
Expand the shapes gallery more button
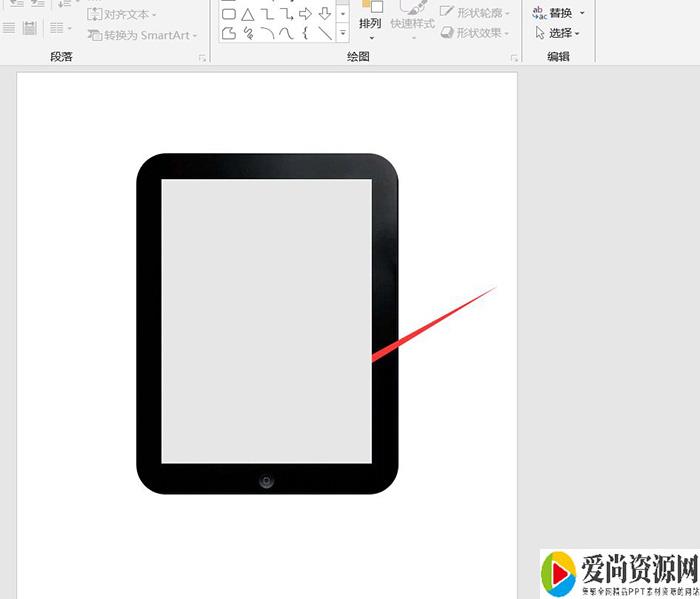[343, 34]
